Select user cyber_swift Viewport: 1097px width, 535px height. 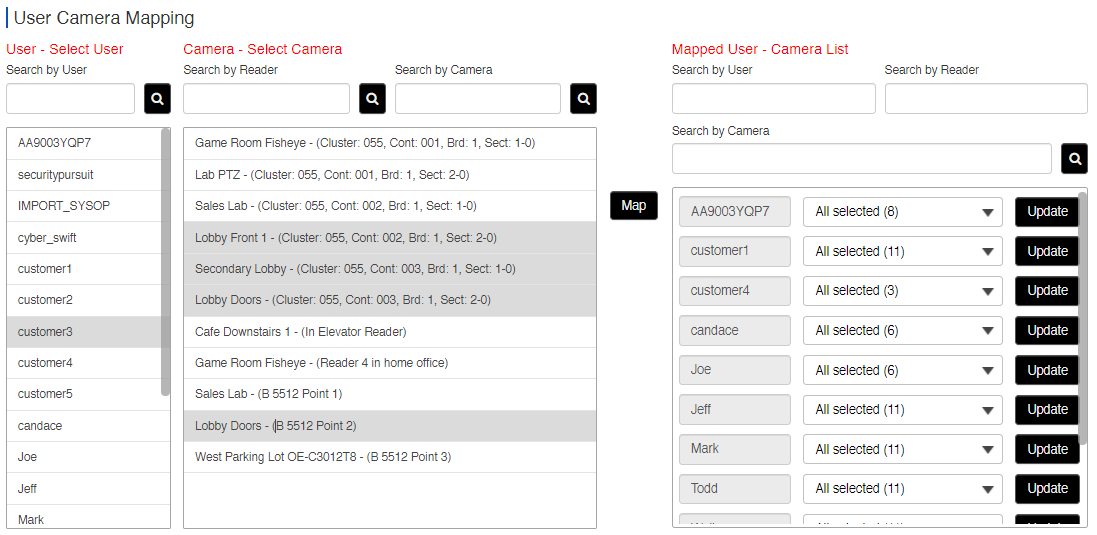(84, 238)
